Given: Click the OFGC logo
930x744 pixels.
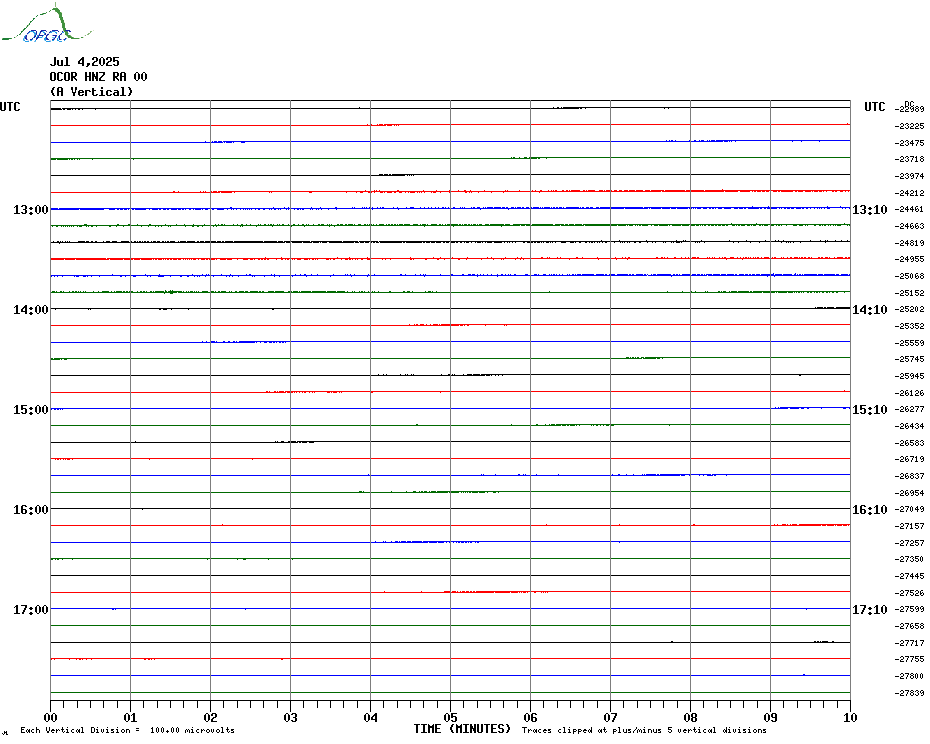Looking at the screenshot, I should click(x=46, y=24).
